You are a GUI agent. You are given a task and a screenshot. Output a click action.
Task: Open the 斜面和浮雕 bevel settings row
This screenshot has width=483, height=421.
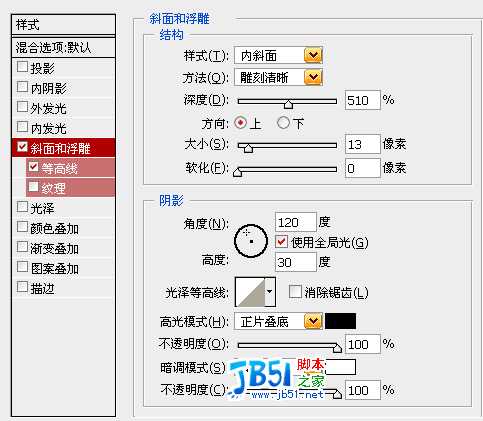tap(63, 147)
